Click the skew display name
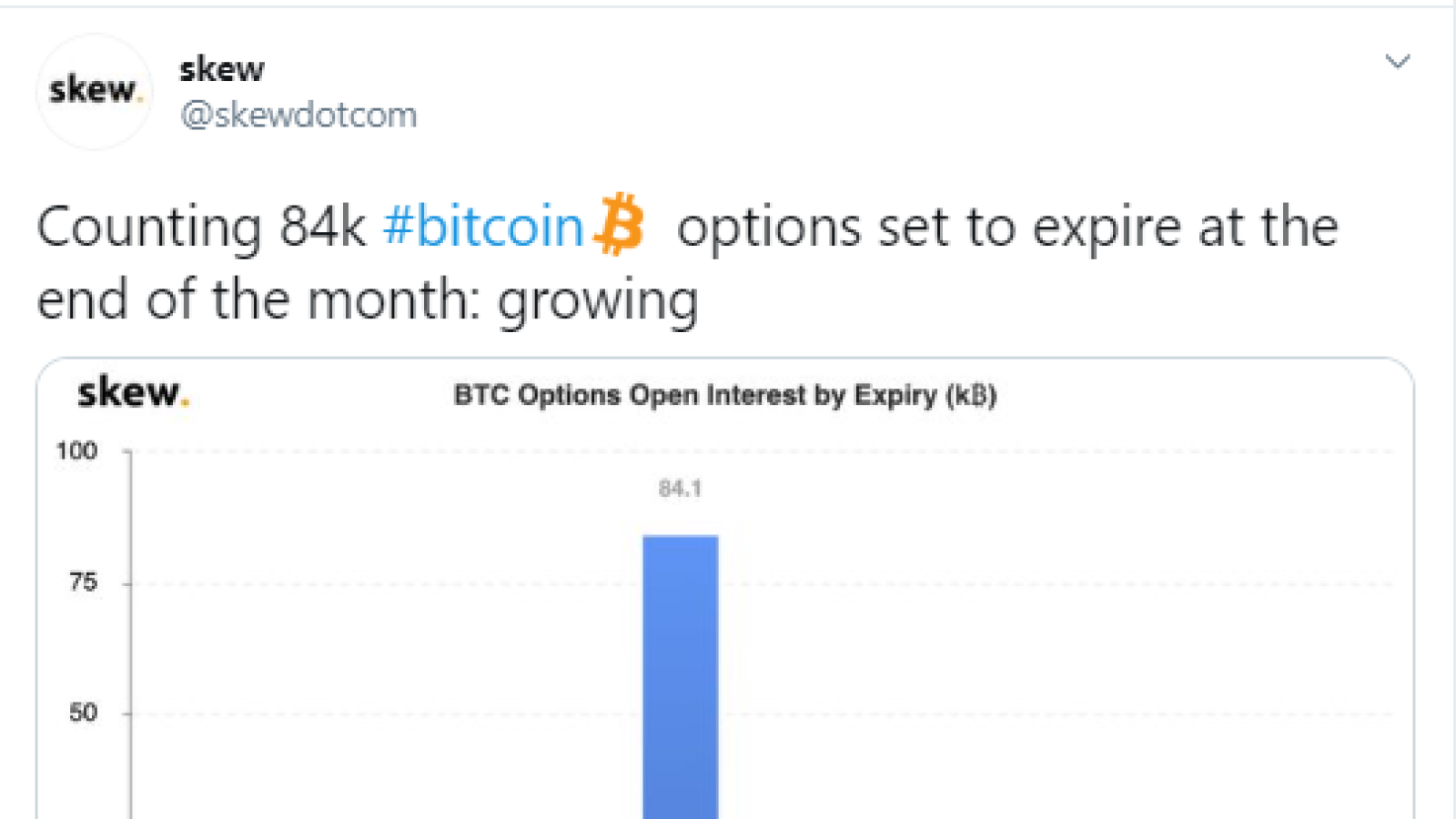1456x819 pixels. [x=222, y=69]
